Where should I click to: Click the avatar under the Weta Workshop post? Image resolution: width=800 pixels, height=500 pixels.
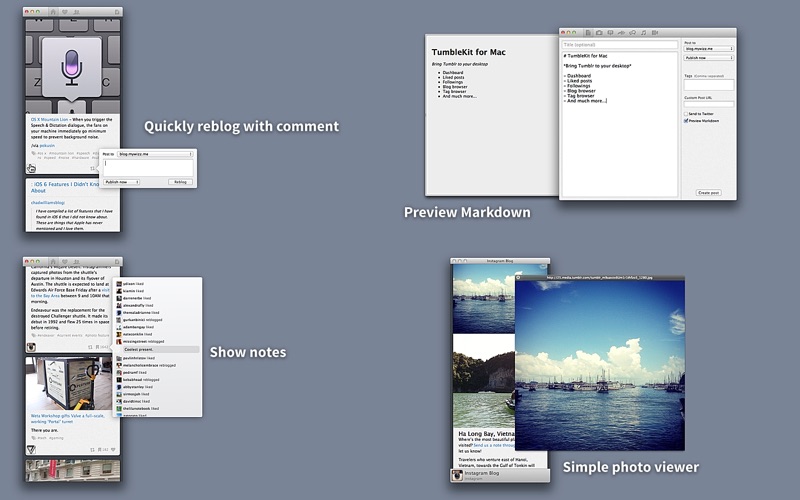tap(31, 449)
